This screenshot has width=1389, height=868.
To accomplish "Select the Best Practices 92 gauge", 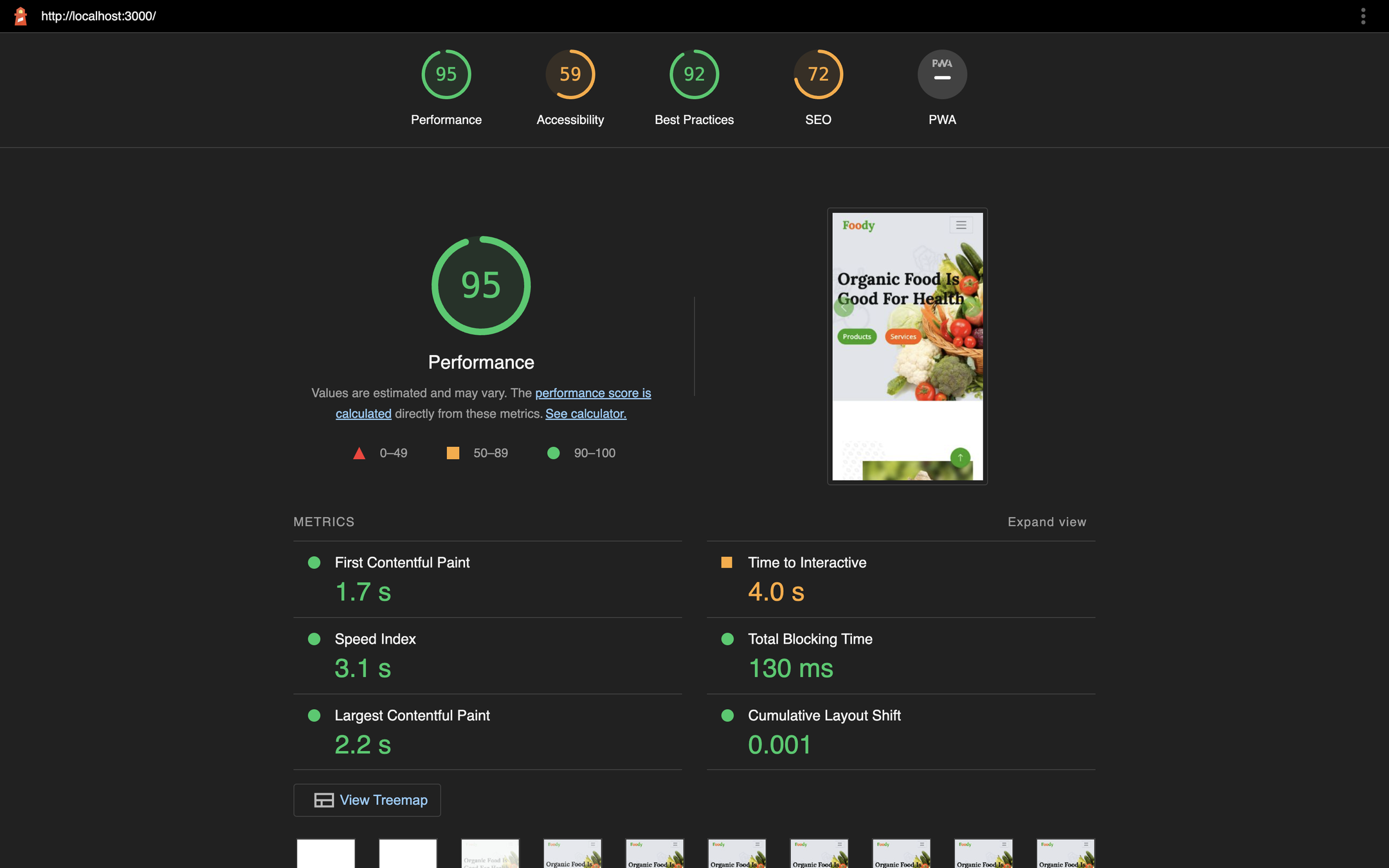I will [x=694, y=75].
